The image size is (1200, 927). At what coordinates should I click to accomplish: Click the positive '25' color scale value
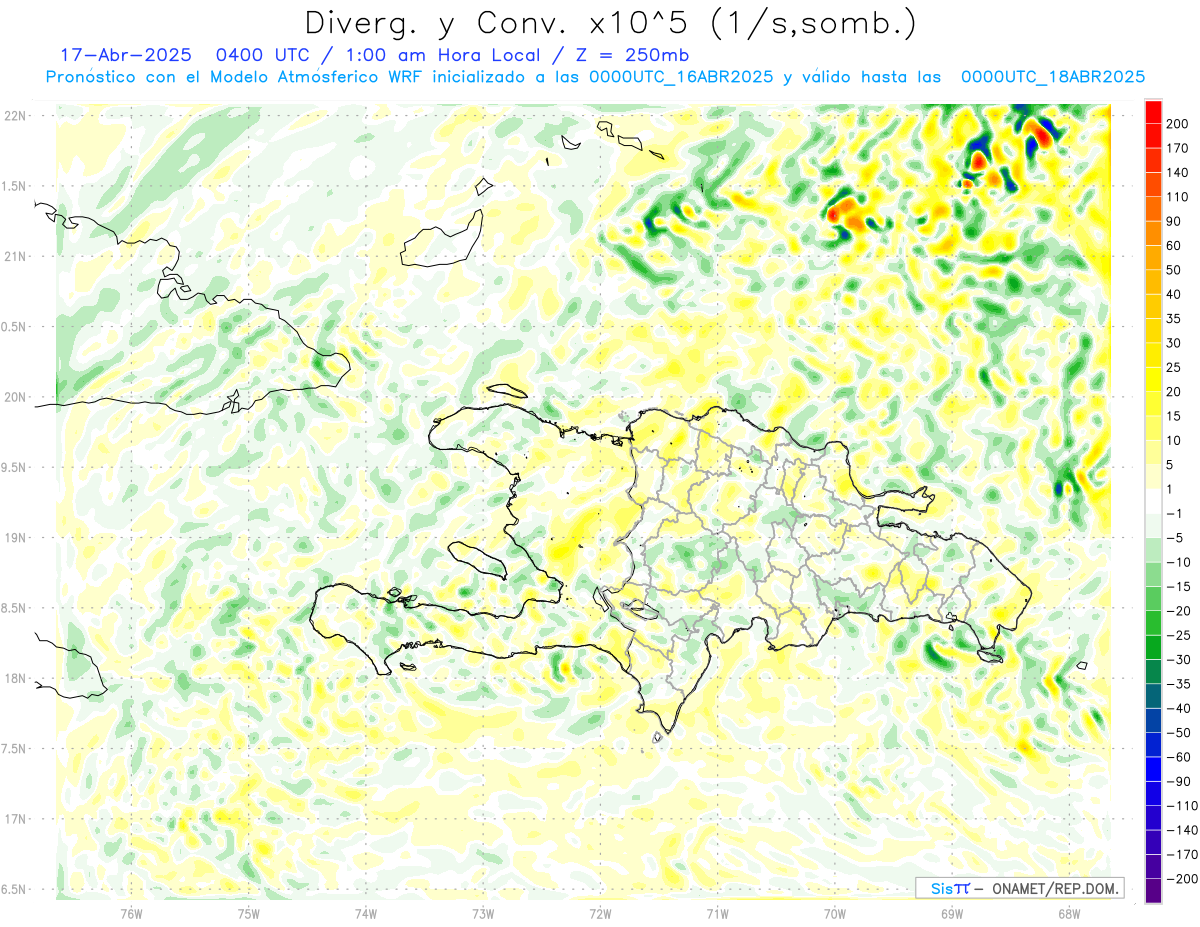point(1175,367)
